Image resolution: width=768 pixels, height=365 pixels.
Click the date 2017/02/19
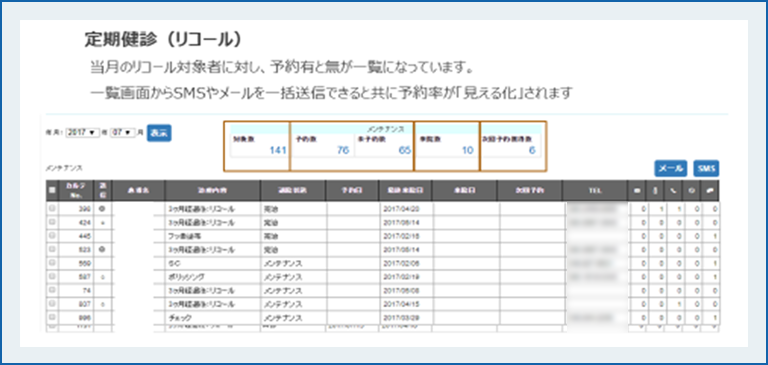pos(401,277)
